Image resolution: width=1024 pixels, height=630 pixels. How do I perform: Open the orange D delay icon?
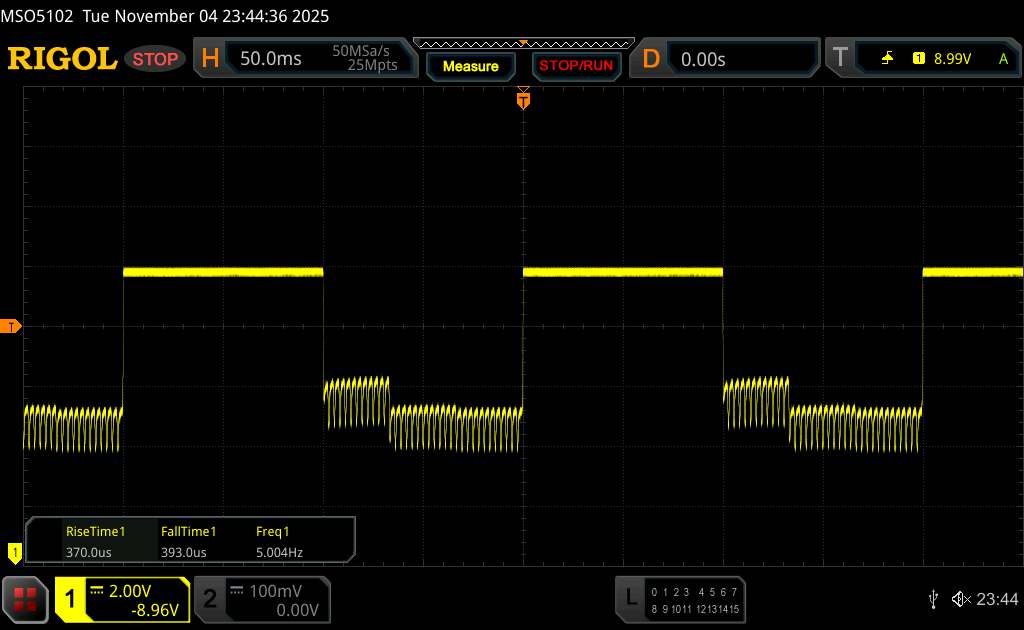click(x=651, y=59)
